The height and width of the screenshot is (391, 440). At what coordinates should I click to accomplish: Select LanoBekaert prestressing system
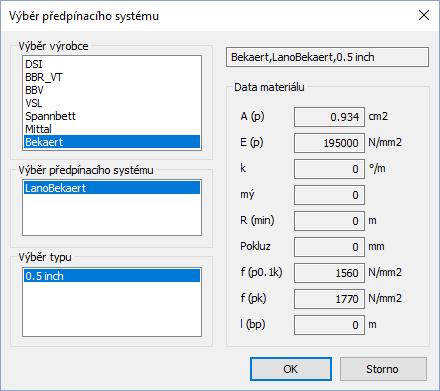pos(112,188)
